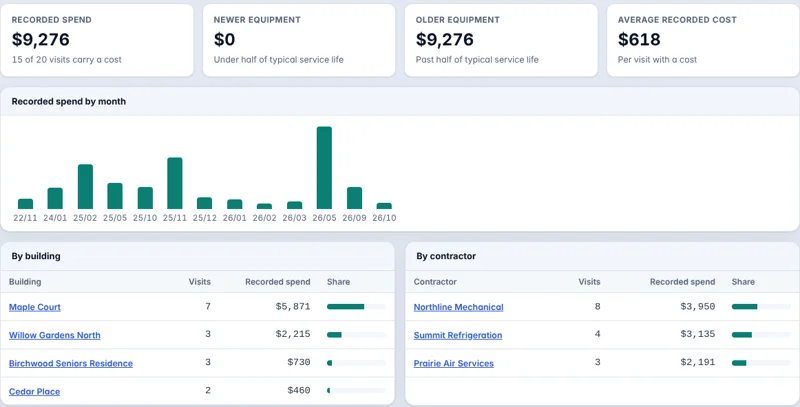The image size is (800, 407).
Task: Click Maple Court share progress bar
Action: (356, 307)
